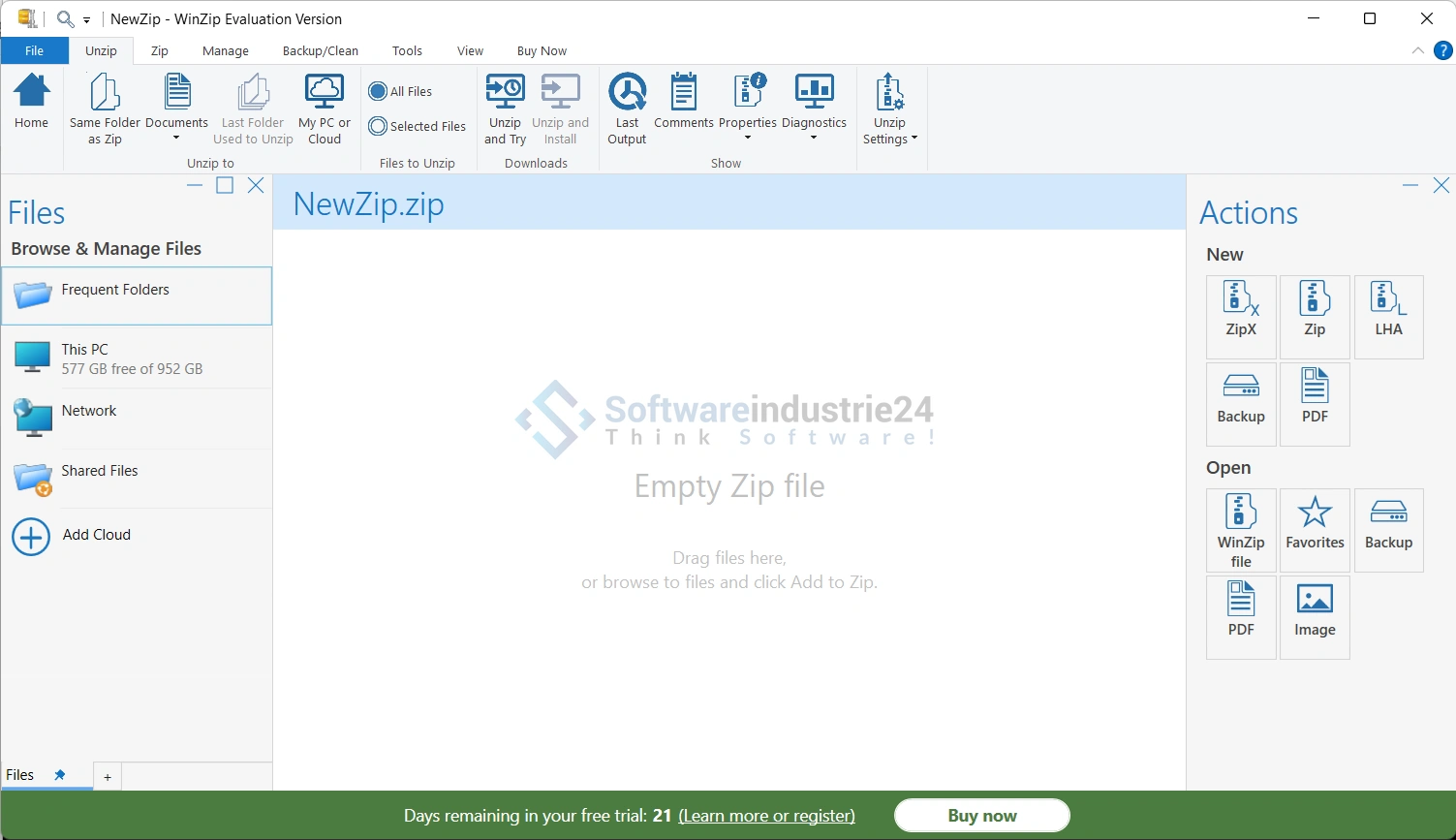Select This PC in Files pane
Screen dimensions: 1456x840
click(136, 358)
